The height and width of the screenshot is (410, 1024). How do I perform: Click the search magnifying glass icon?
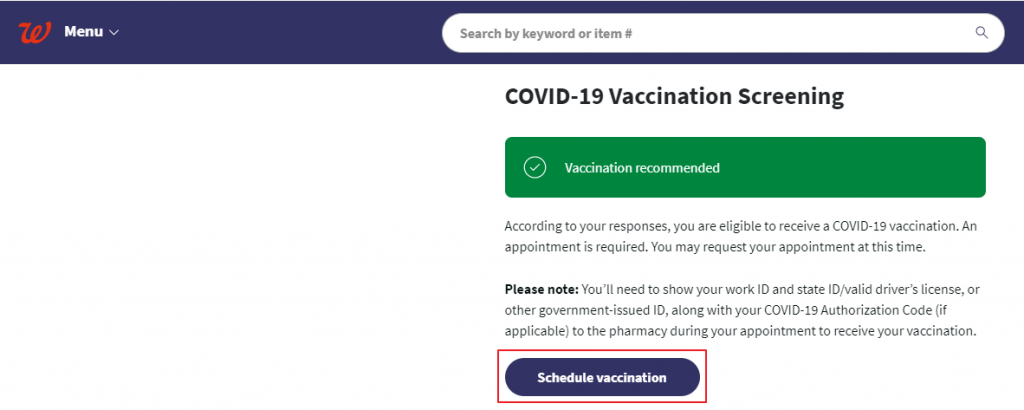pos(981,33)
